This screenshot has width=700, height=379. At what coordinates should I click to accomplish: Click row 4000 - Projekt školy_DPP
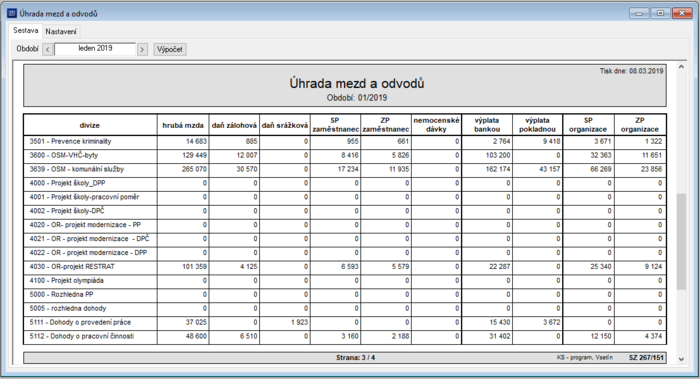click(x=345, y=183)
